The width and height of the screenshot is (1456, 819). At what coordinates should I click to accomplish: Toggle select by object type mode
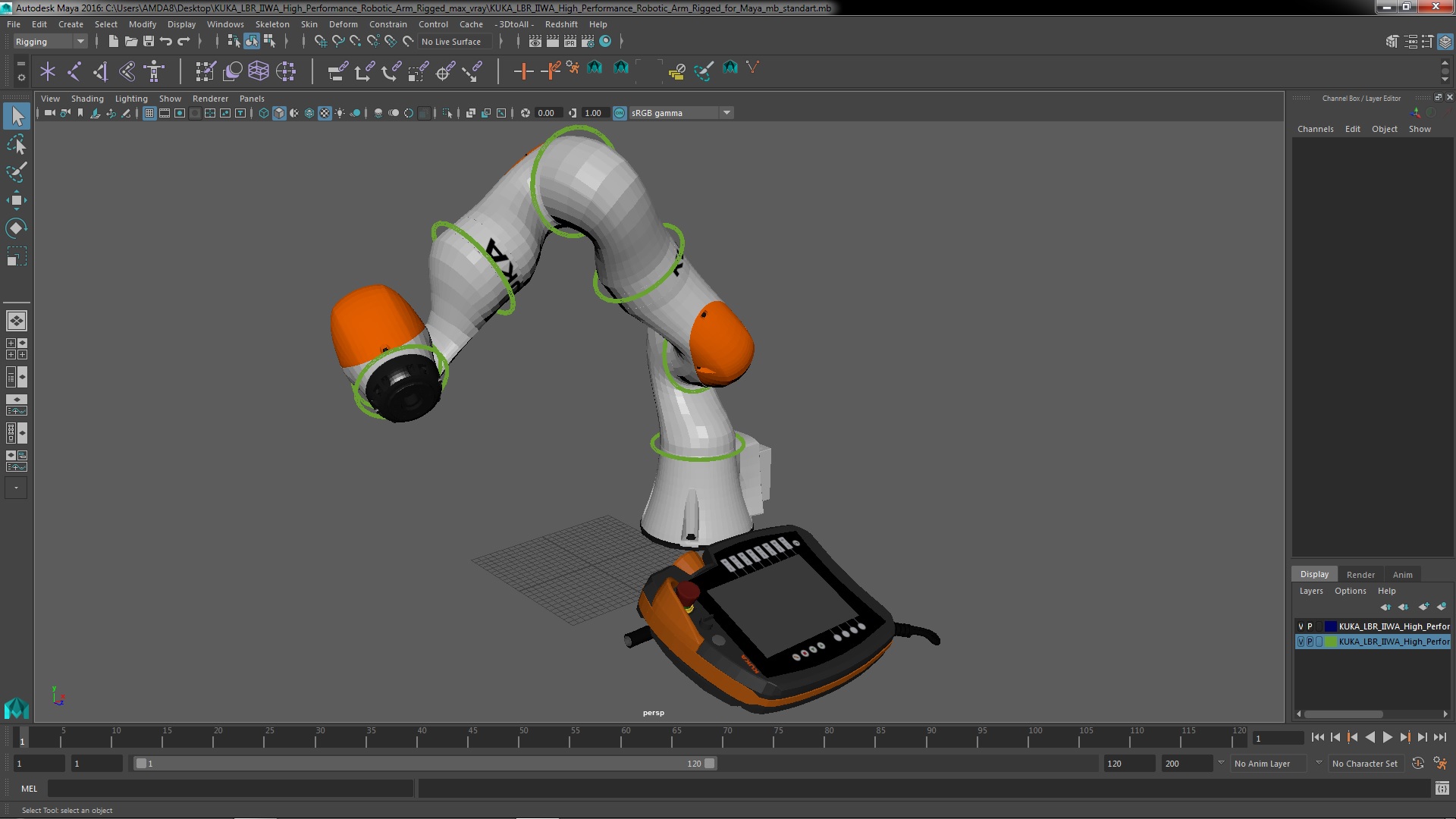click(252, 42)
